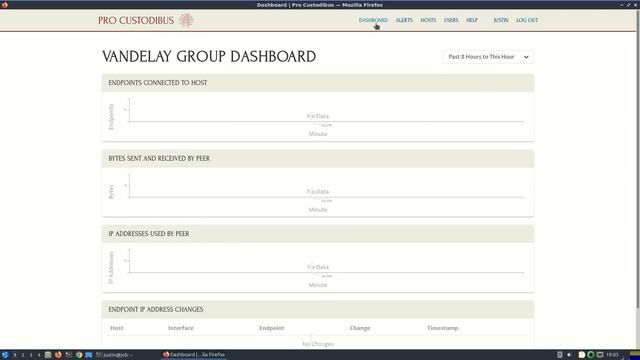Click the green circle tray icon
Screen dimensions: 640x360
coord(591,355)
